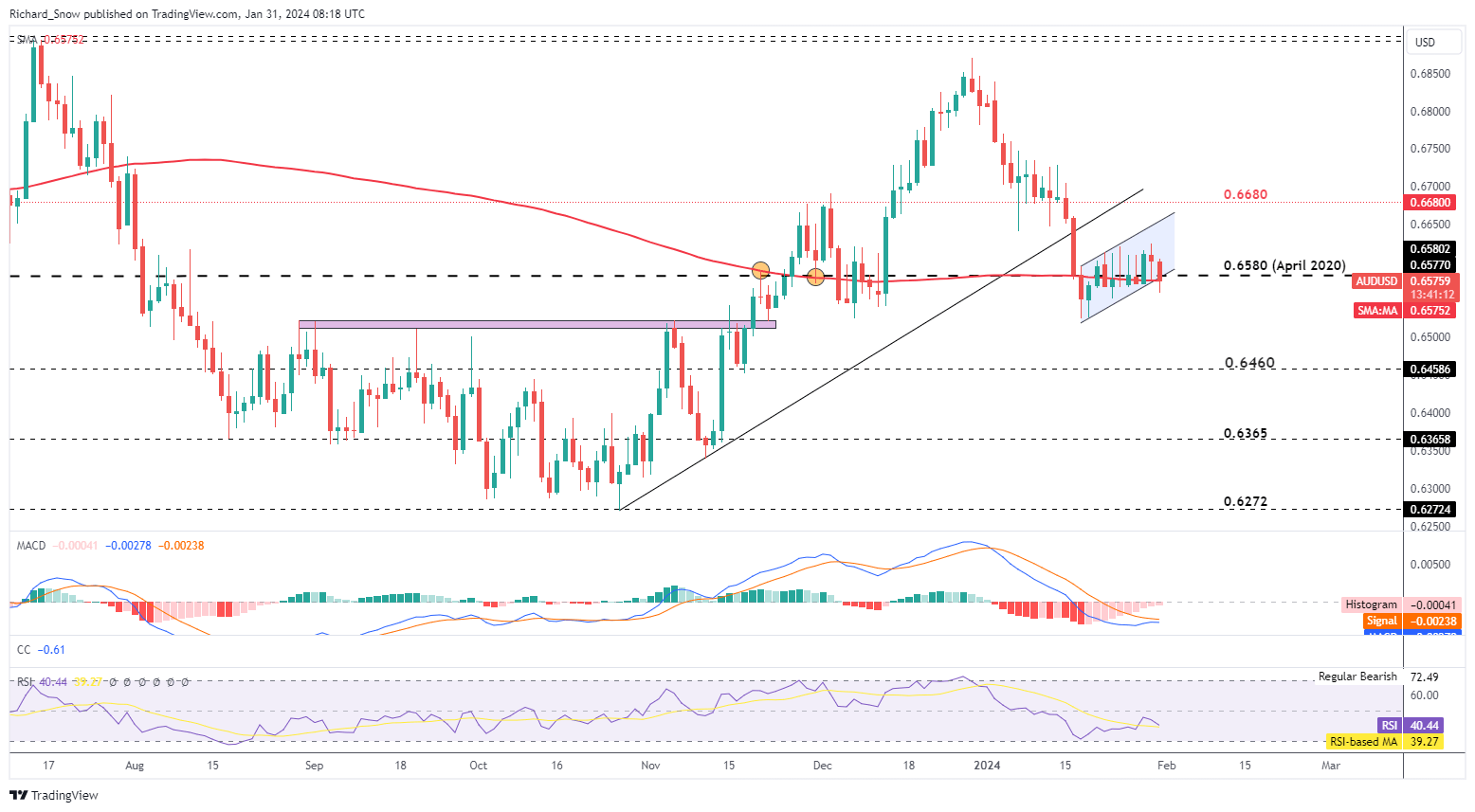This screenshot has width=1475, height=812.
Task: Click the 17 date label on the time axis
Action: (49, 766)
